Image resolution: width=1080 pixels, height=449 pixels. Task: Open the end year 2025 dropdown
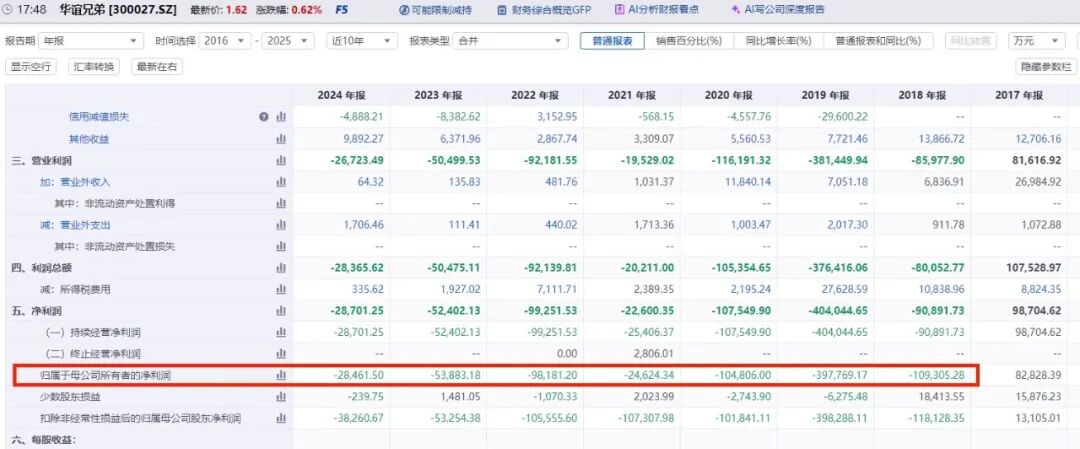tap(288, 41)
